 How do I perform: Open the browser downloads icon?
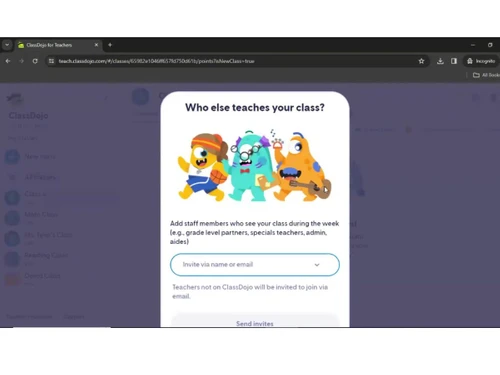440,61
